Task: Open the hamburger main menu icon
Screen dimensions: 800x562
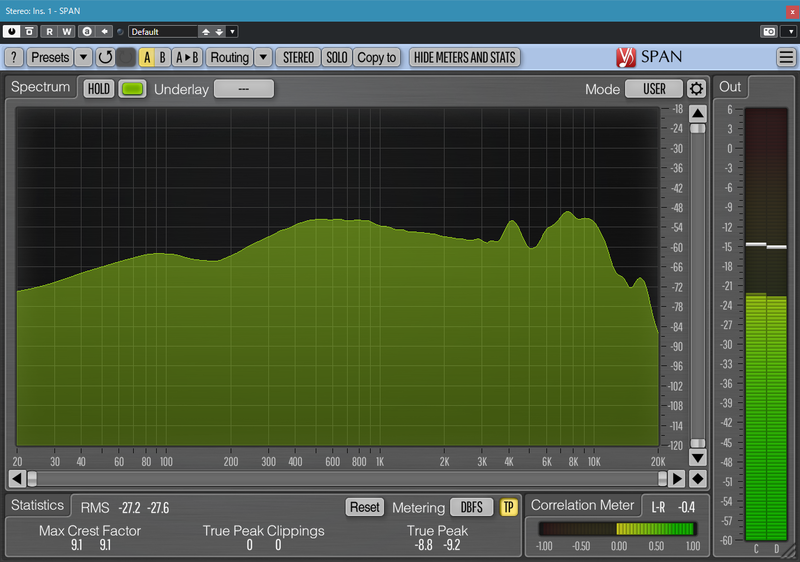Action: coord(786,57)
